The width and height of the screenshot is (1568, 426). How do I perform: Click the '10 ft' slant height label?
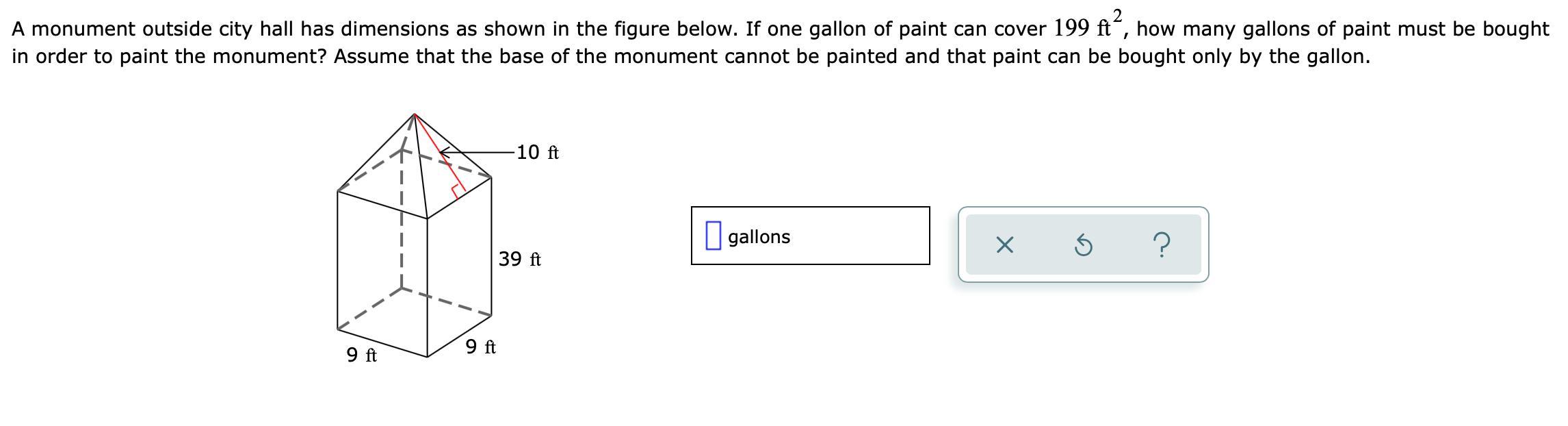(x=537, y=152)
